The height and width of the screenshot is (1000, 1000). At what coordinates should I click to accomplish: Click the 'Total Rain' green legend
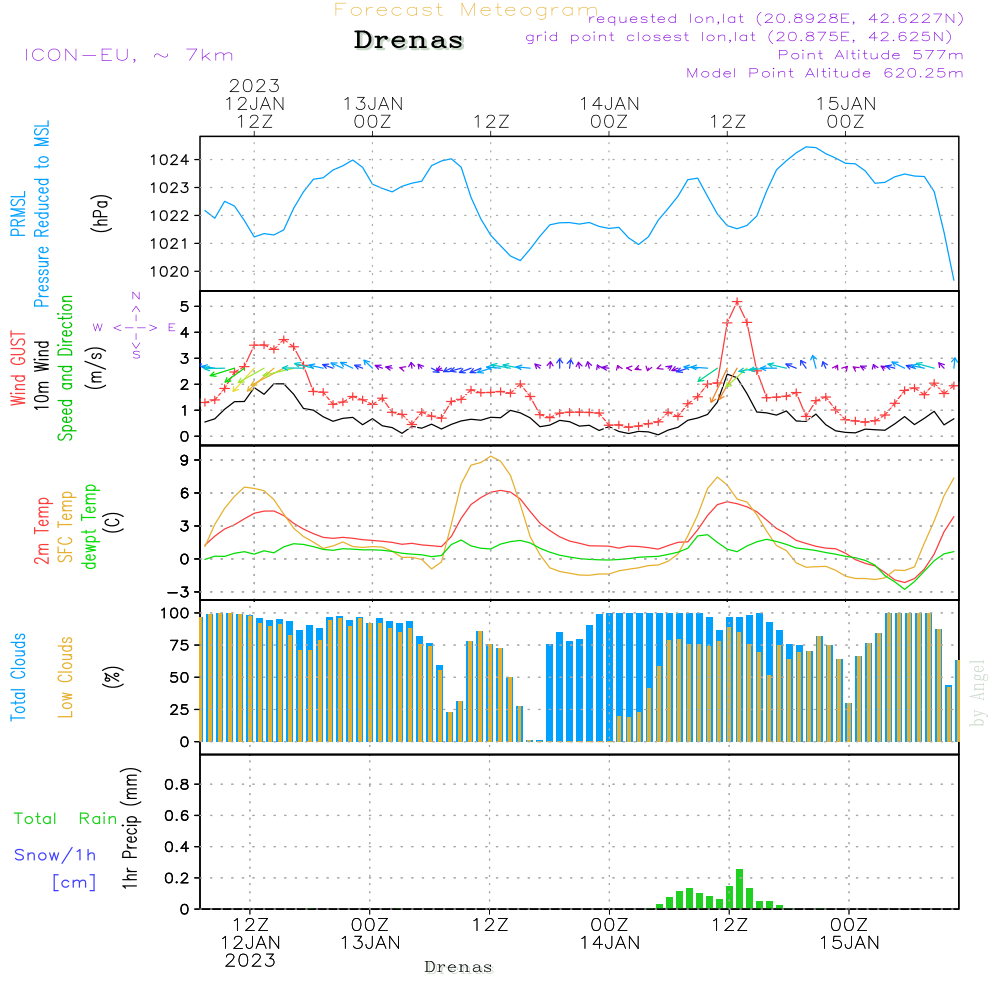tap(66, 819)
